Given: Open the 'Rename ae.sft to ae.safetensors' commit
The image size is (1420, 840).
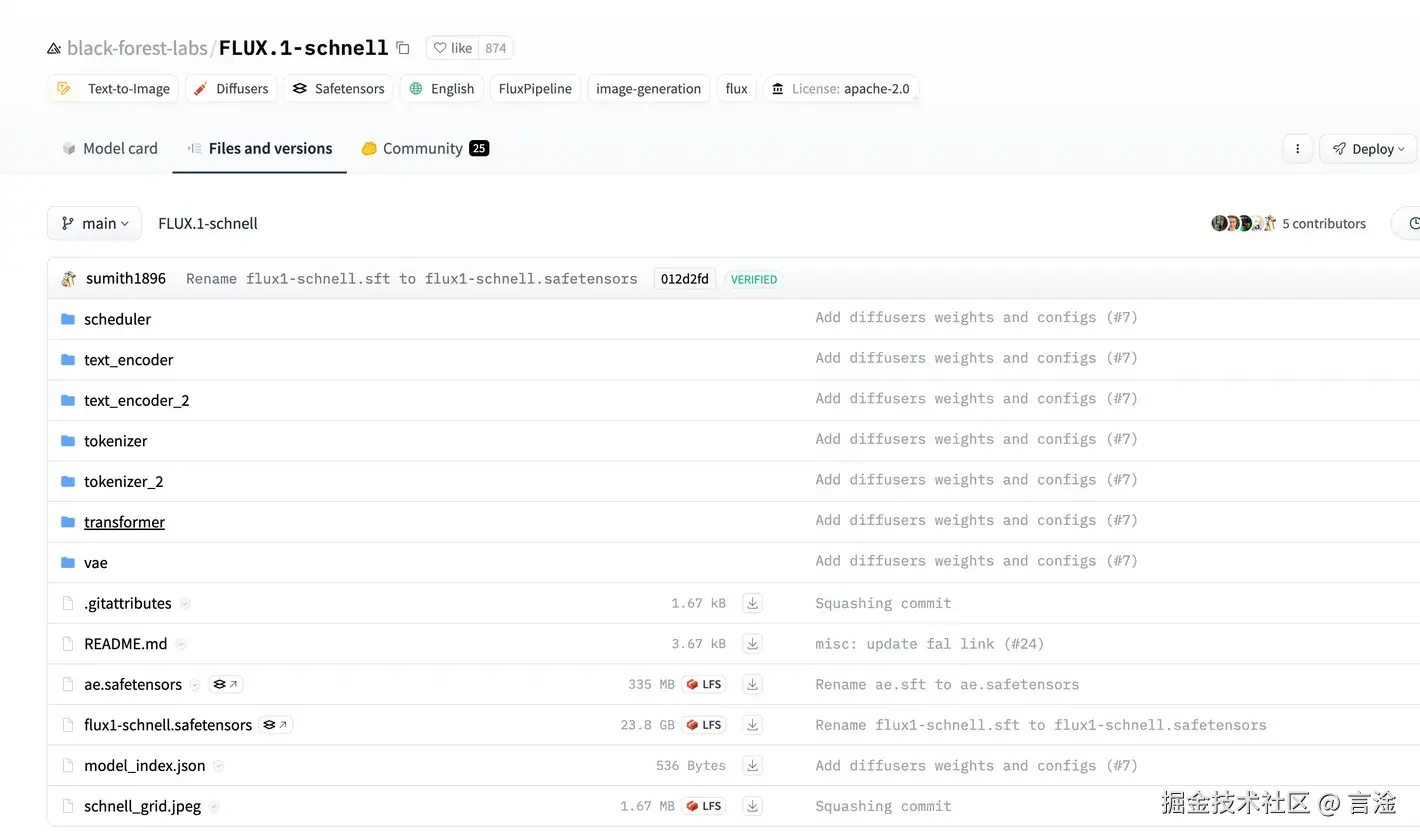Looking at the screenshot, I should point(947,685).
